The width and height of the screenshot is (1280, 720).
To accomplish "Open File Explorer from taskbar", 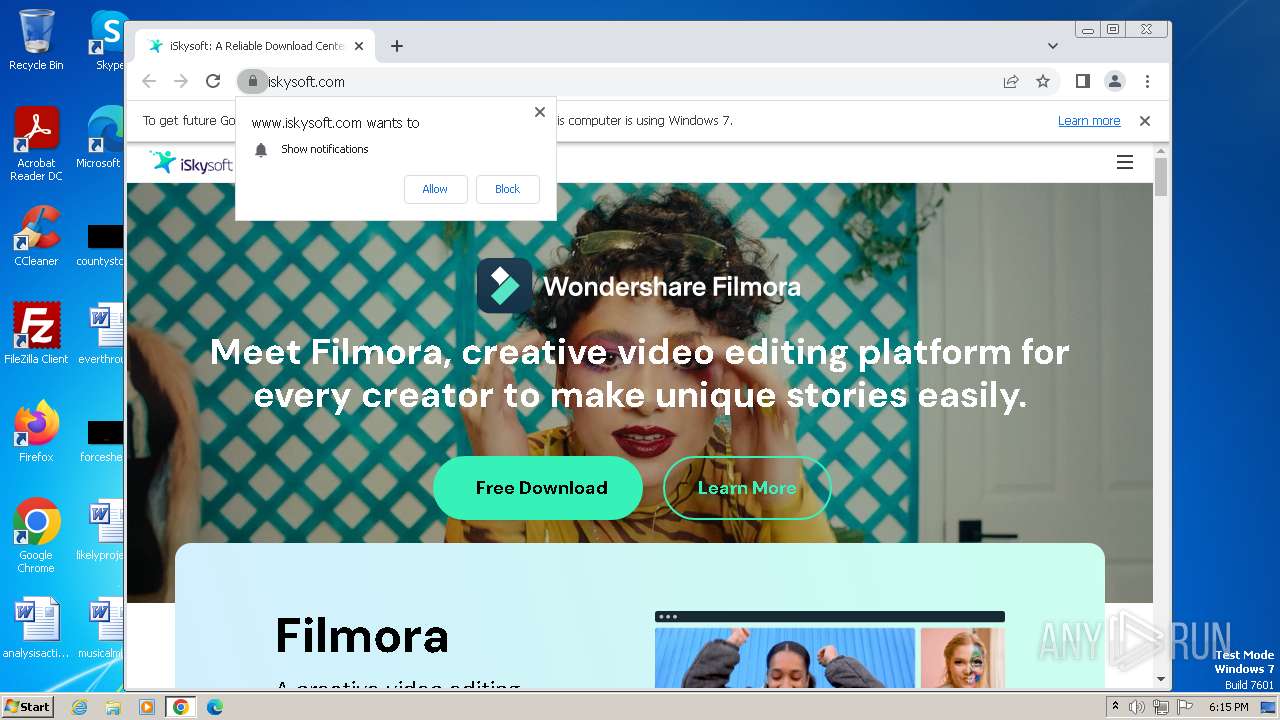I will 113,707.
